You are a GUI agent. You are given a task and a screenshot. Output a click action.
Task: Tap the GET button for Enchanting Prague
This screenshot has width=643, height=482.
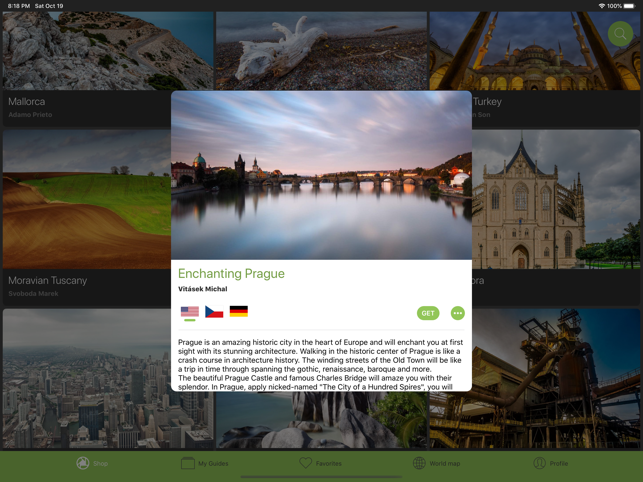pos(428,313)
